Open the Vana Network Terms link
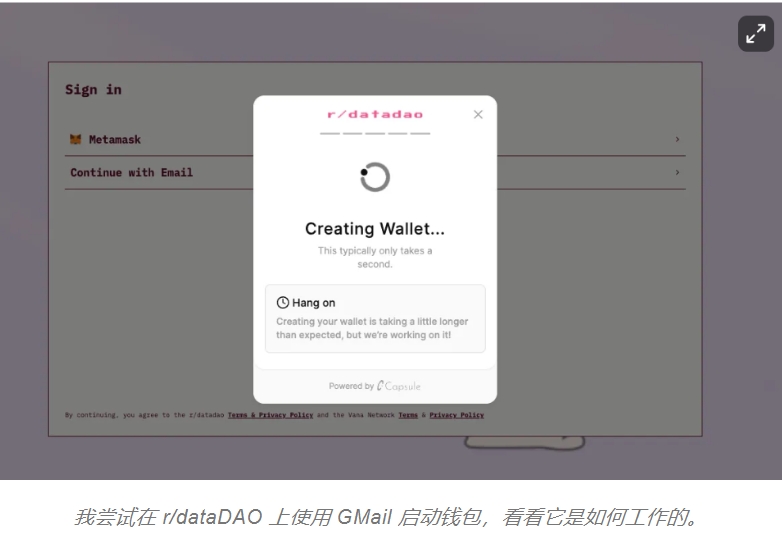Viewport: 782px width, 539px height. click(408, 415)
